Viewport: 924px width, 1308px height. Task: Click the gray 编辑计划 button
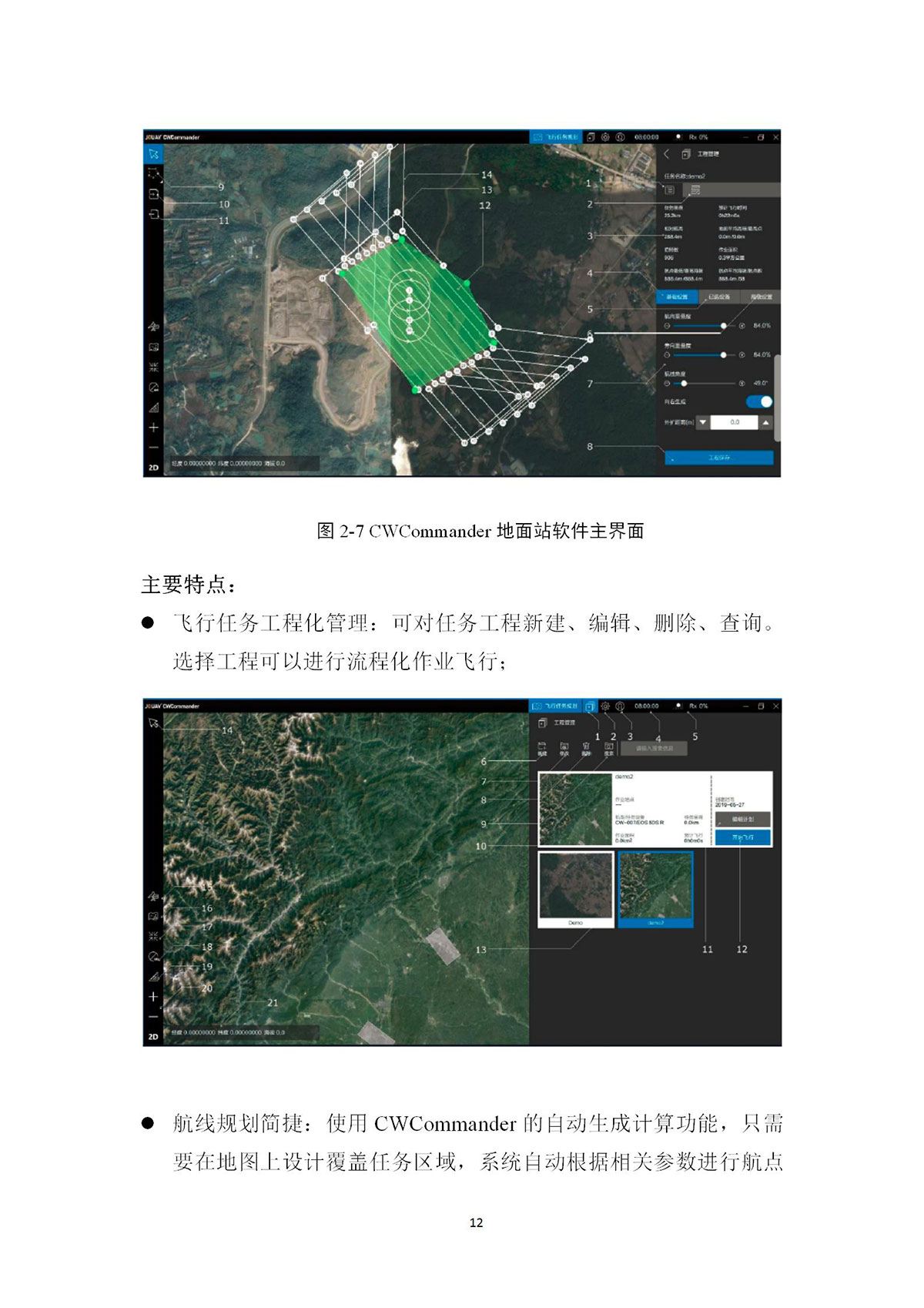coord(742,819)
